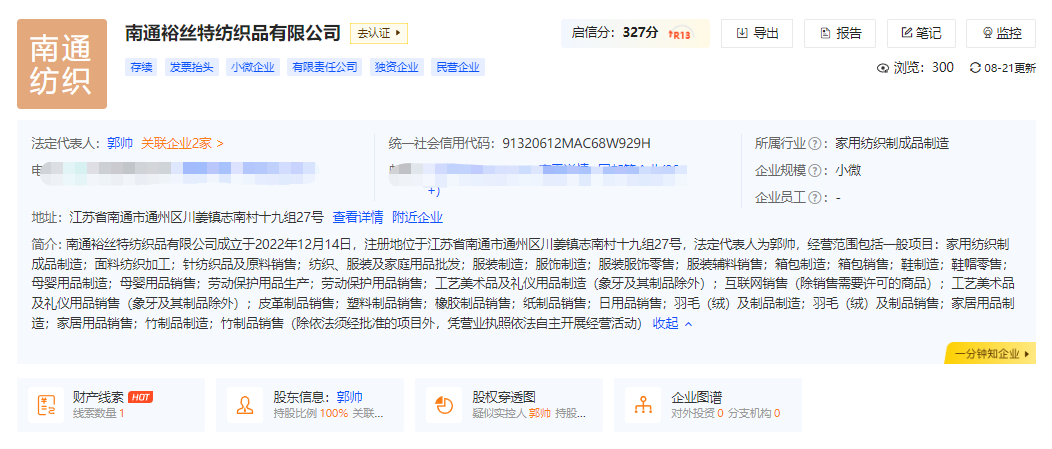Open 关联企业2家 related companies link

(x=182, y=143)
